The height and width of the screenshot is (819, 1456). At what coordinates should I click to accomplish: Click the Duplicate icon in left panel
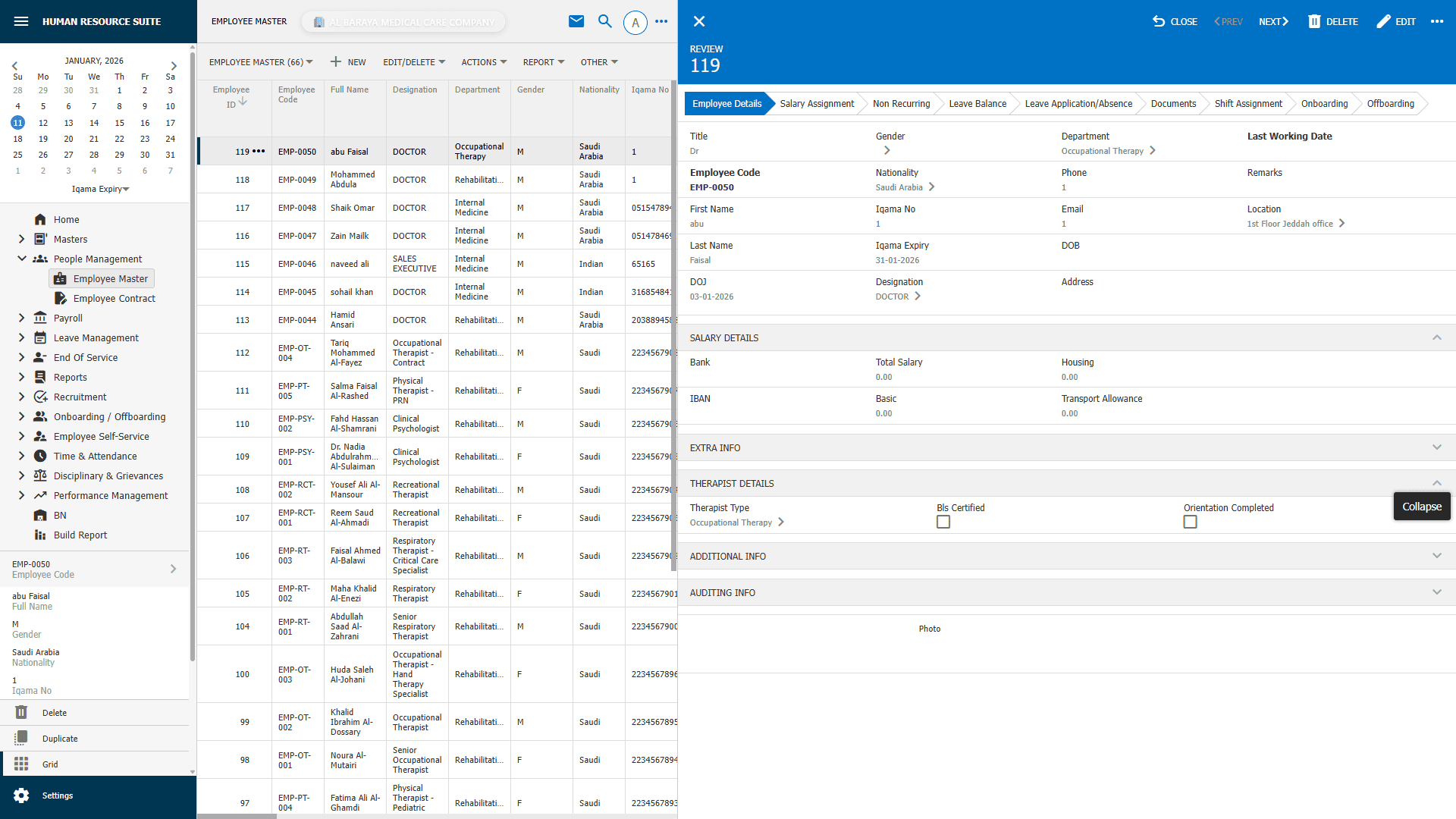(22, 738)
